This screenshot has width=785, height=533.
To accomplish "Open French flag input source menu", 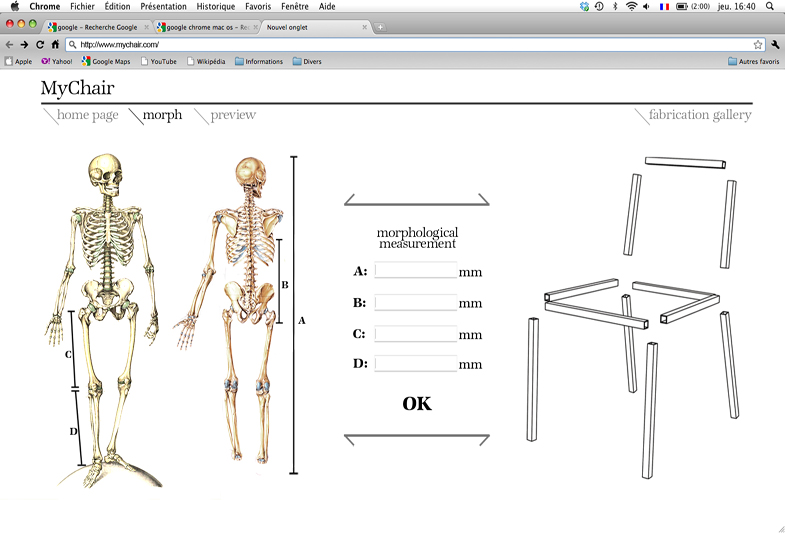I will (664, 7).
